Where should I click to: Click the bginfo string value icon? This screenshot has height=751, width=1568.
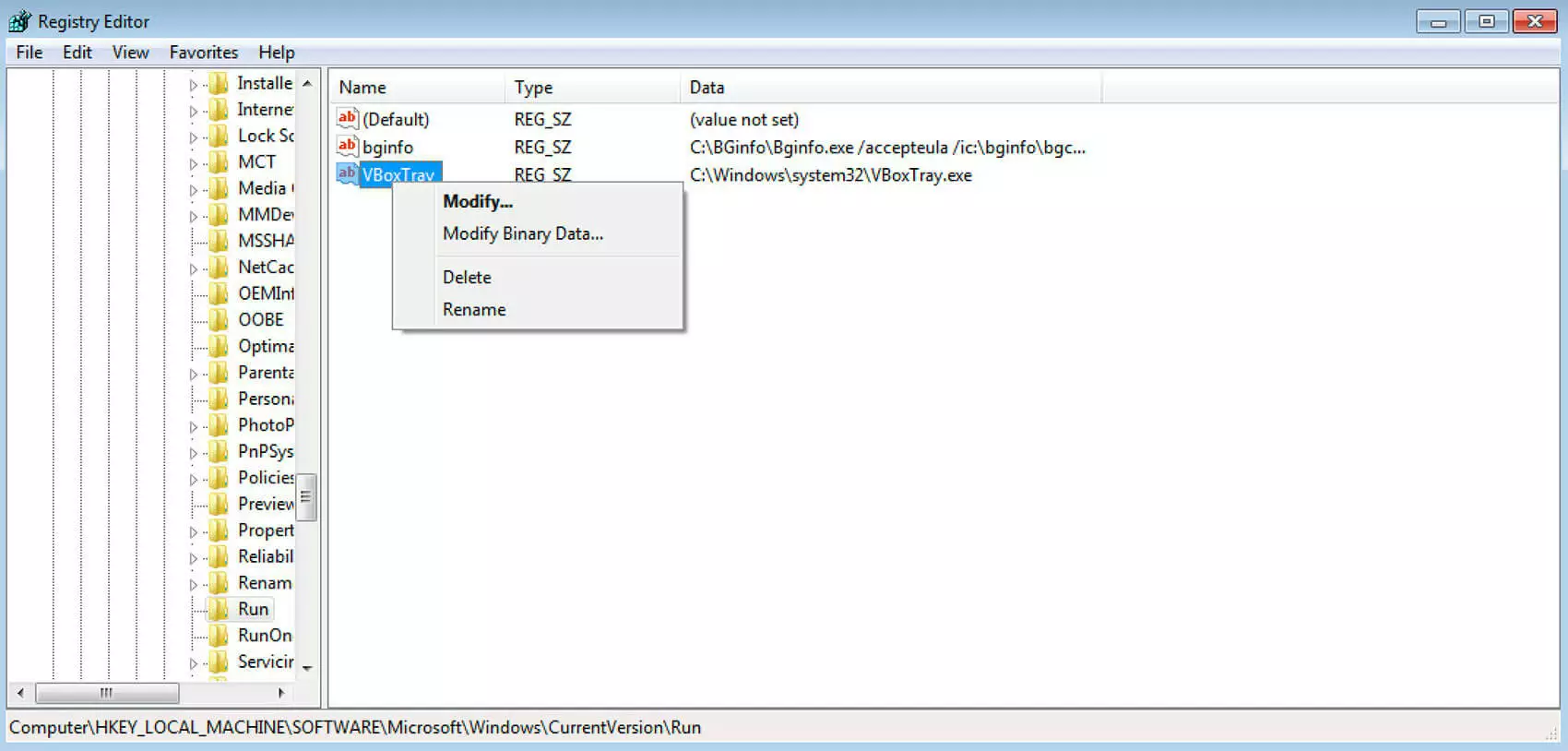click(x=347, y=146)
